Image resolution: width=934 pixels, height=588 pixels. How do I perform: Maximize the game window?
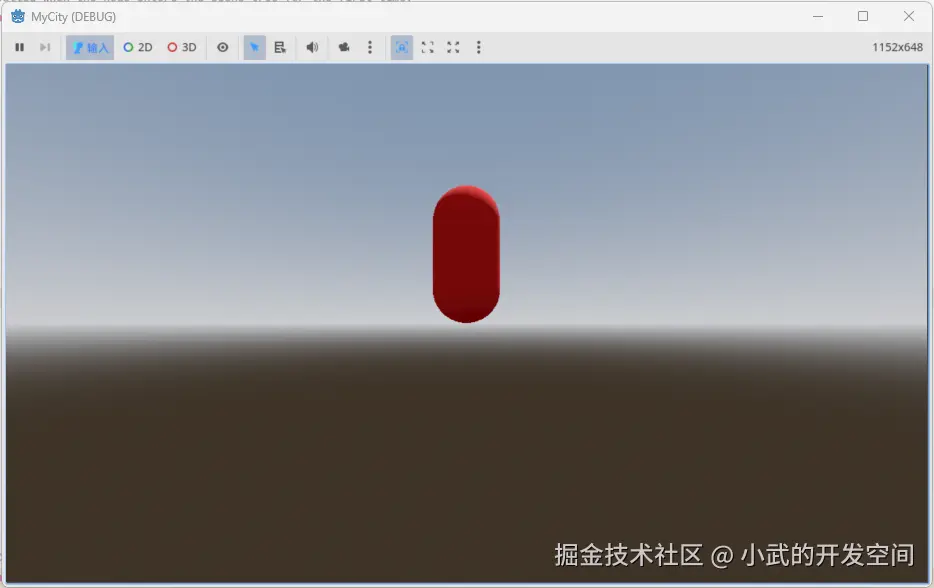click(x=863, y=16)
